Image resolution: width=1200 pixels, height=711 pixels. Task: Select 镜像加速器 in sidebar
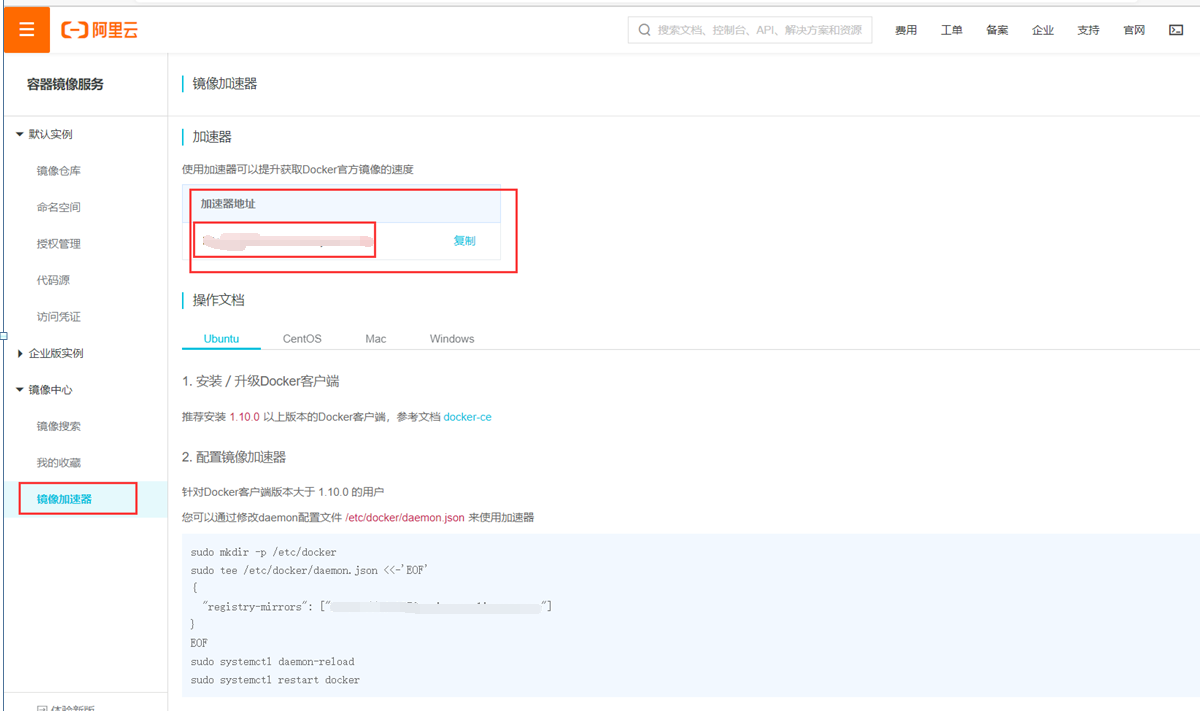(65, 499)
